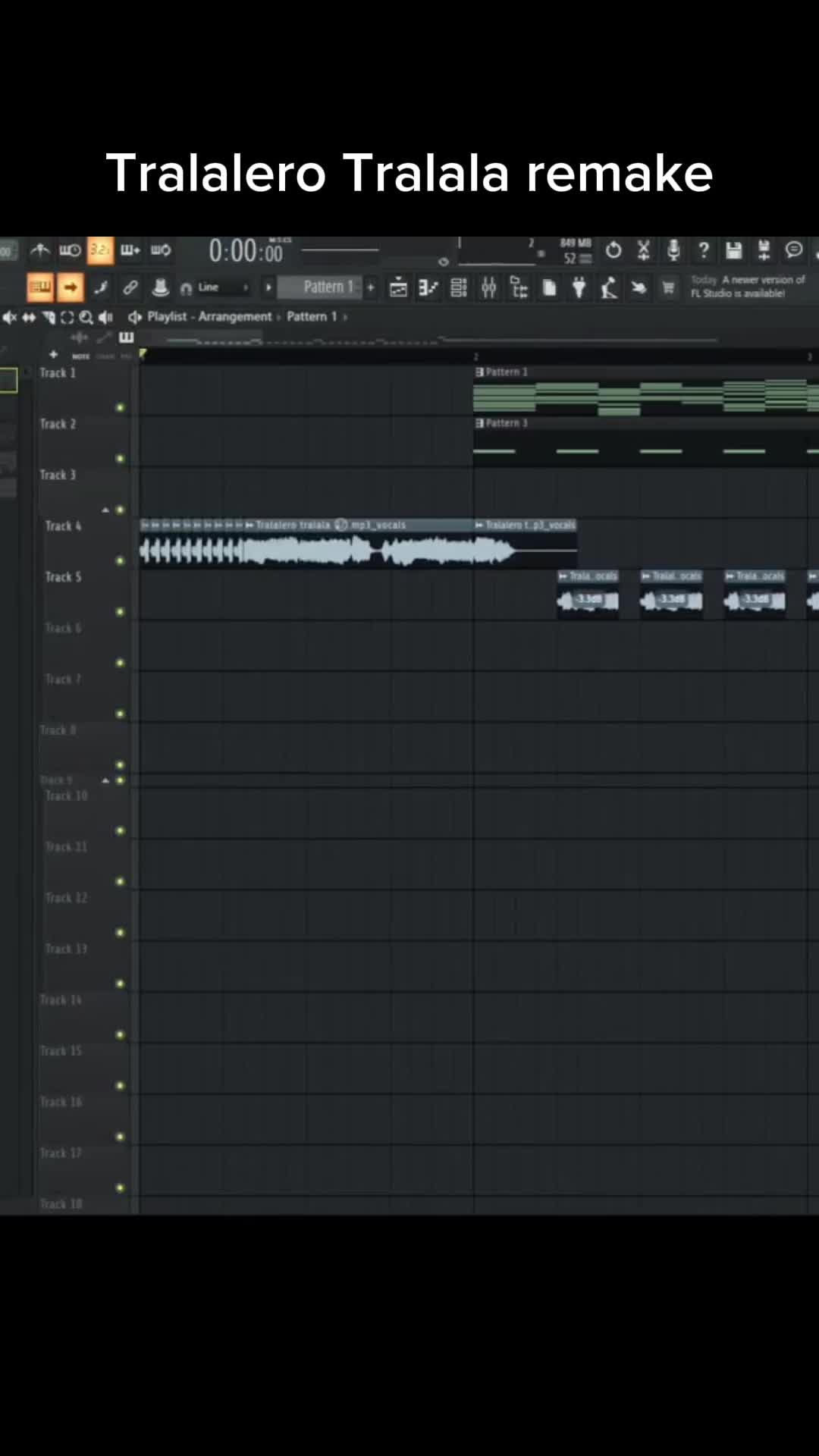Image resolution: width=819 pixels, height=1456 pixels.
Task: Mute Track 3 with its green dot
Action: 120,510
